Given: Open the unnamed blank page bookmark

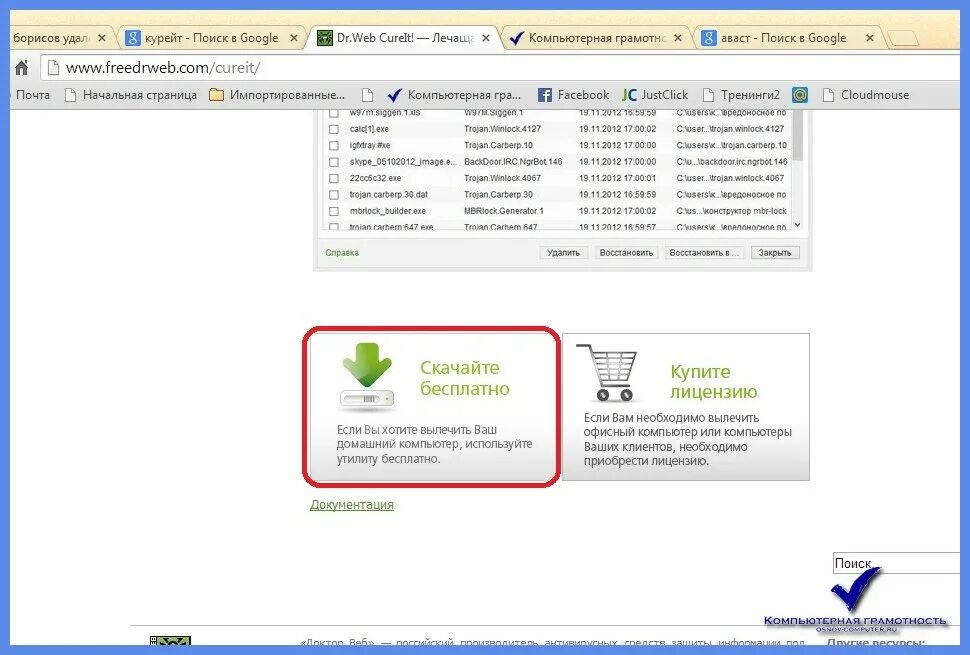Looking at the screenshot, I should tap(367, 95).
